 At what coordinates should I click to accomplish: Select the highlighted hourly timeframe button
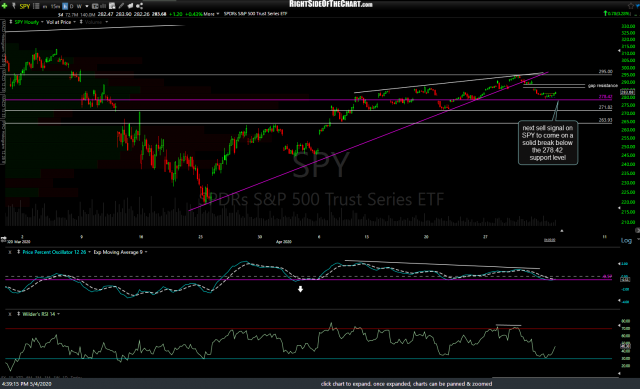point(65,6)
